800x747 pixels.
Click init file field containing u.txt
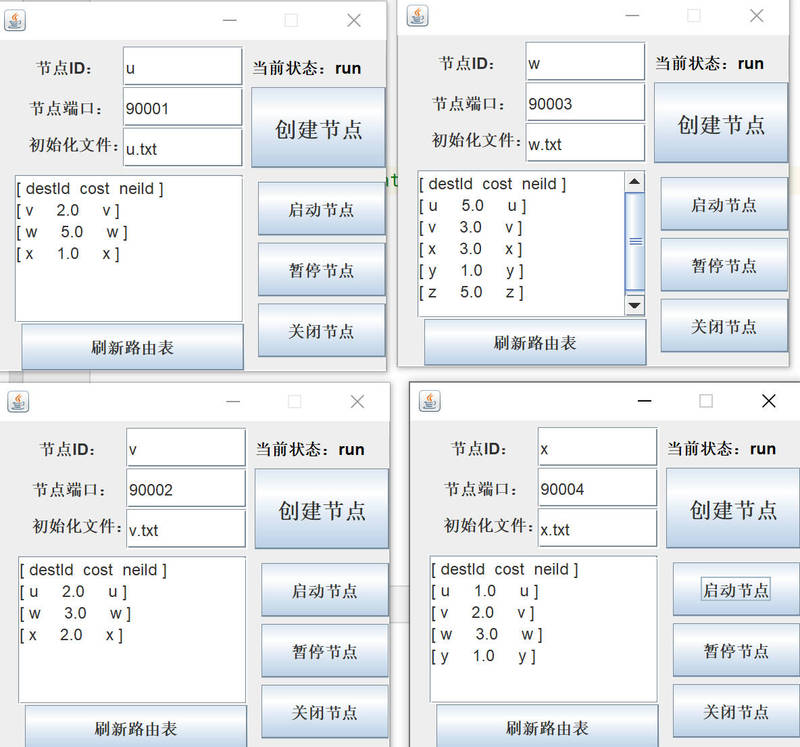coord(183,147)
